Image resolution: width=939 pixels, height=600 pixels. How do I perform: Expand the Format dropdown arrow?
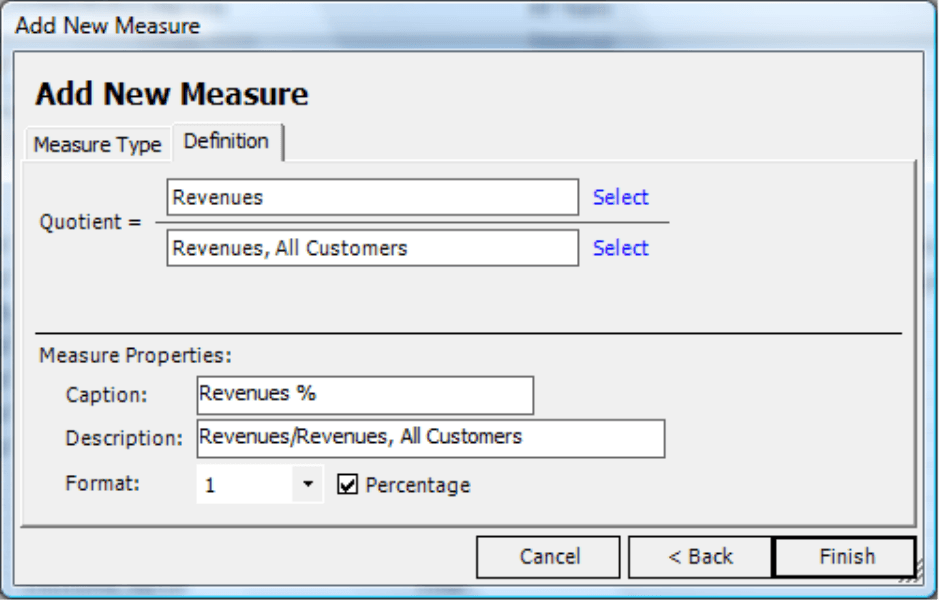[x=308, y=484]
